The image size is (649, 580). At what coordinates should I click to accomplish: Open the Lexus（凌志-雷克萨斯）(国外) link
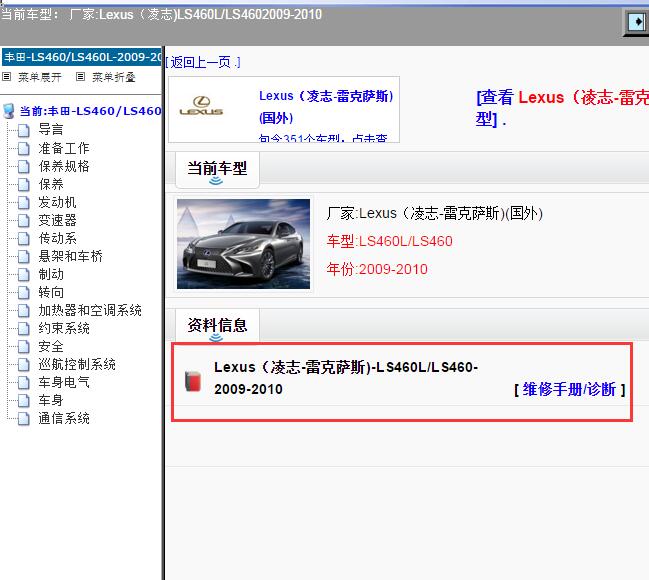326,107
